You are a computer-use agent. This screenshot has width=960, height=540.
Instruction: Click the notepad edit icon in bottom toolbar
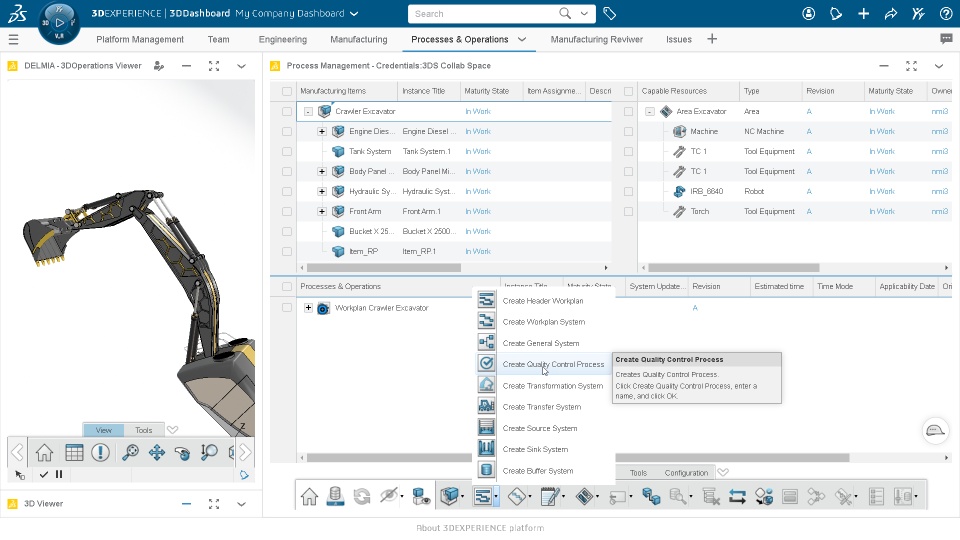tap(550, 497)
